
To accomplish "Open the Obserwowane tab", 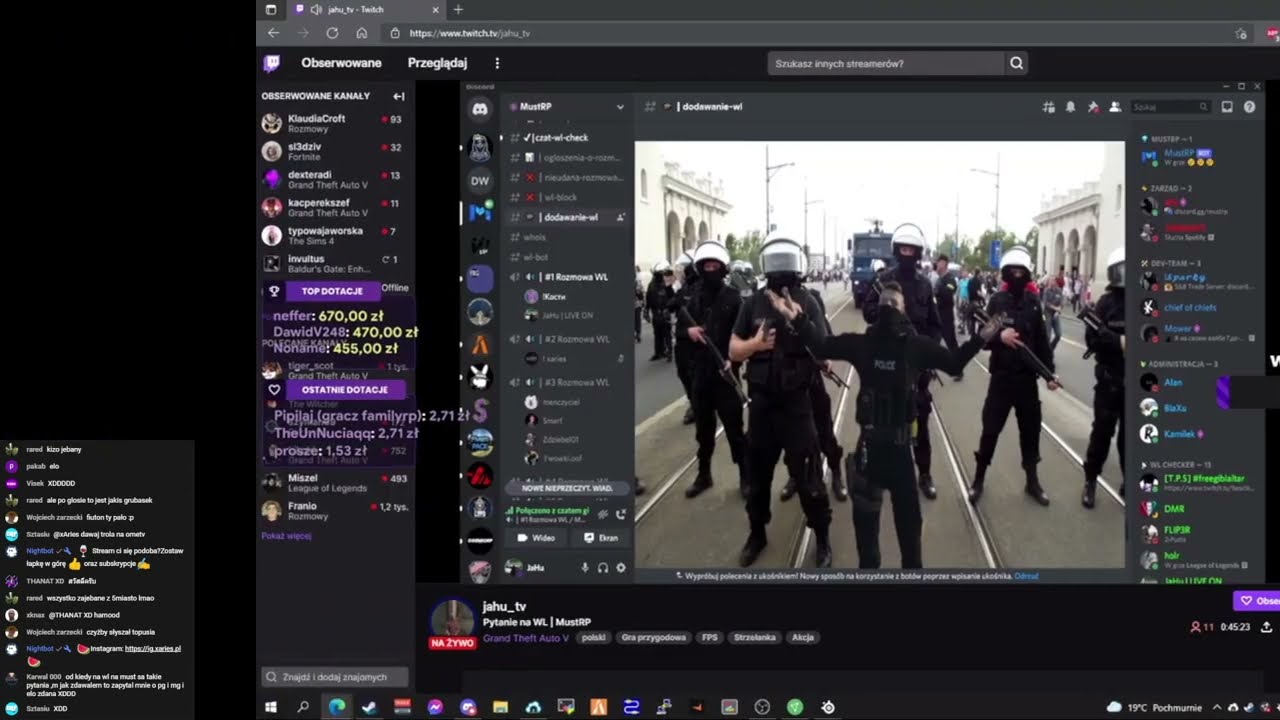I will (341, 63).
